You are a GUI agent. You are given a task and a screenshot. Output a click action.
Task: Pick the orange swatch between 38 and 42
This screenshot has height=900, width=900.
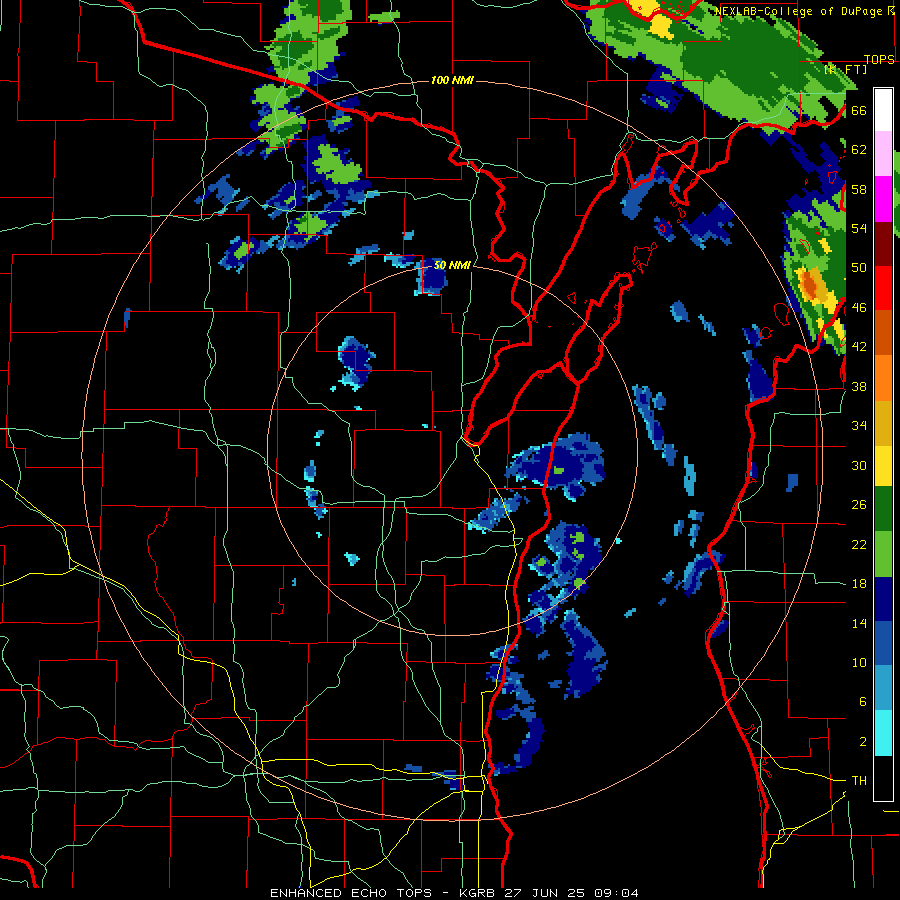883,377
